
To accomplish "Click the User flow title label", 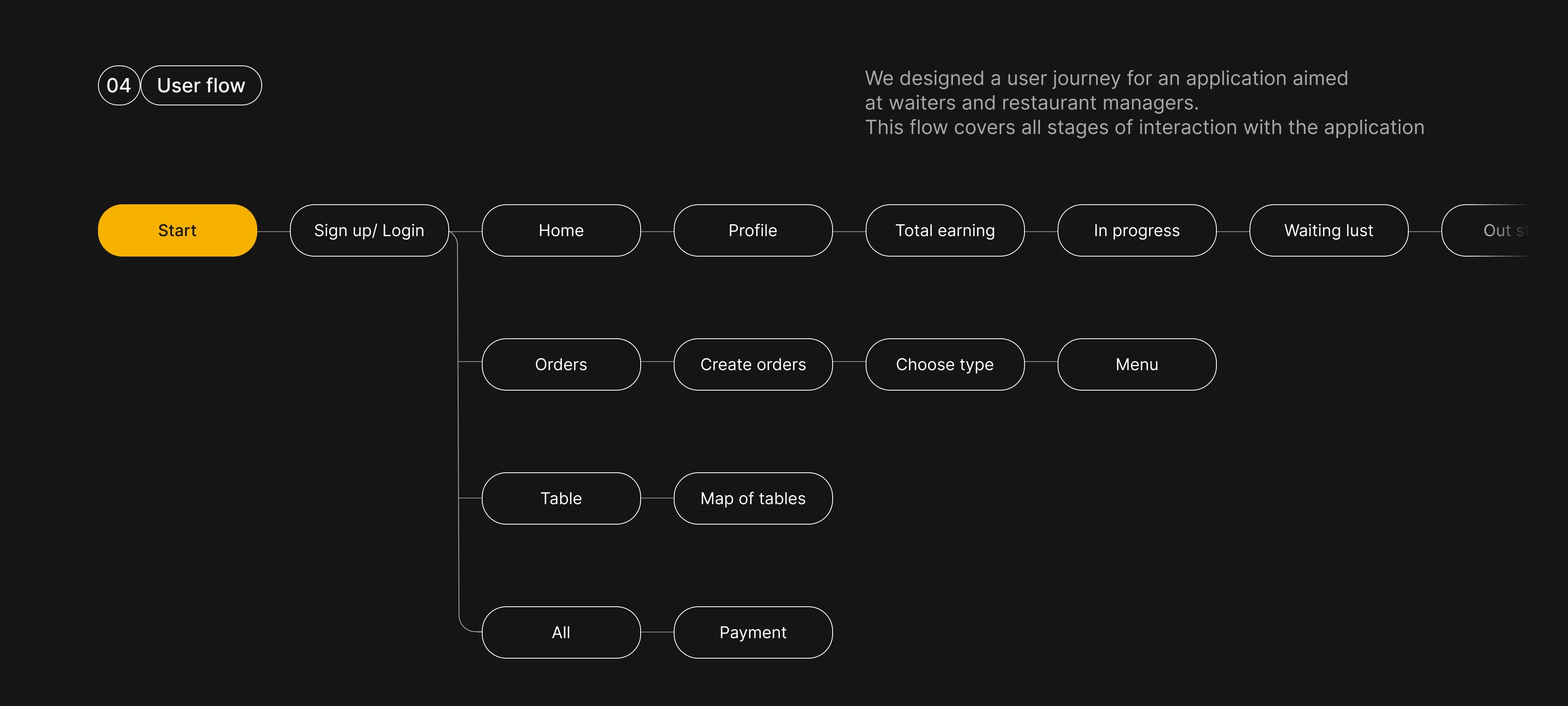I will pyautogui.click(x=201, y=85).
